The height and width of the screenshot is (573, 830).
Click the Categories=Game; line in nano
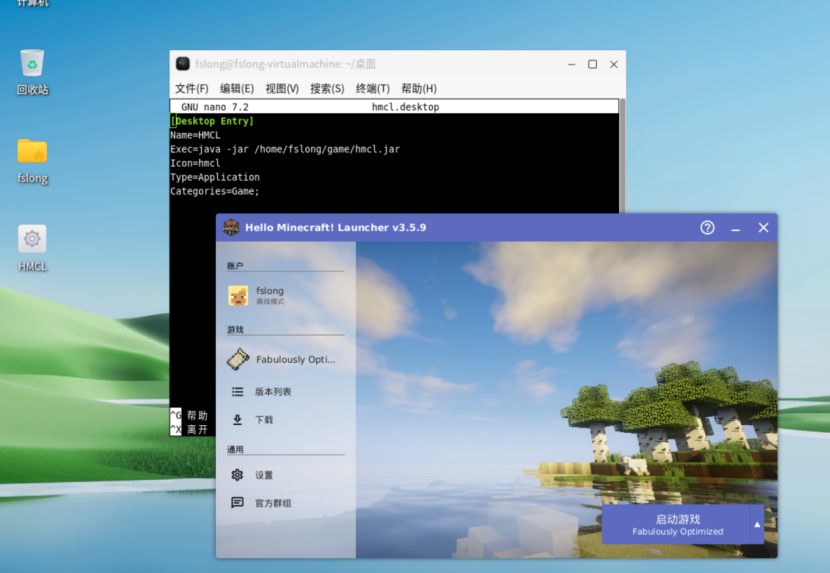coord(214,191)
